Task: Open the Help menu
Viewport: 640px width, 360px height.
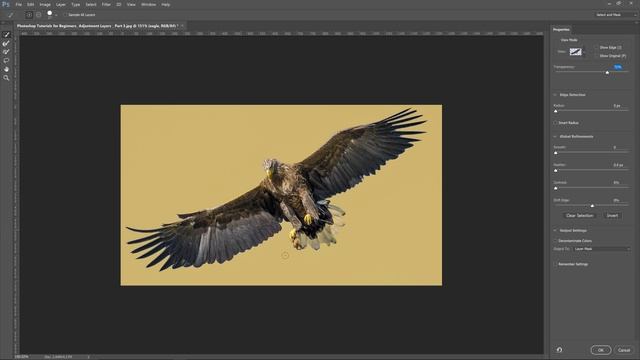Action: coord(165,4)
